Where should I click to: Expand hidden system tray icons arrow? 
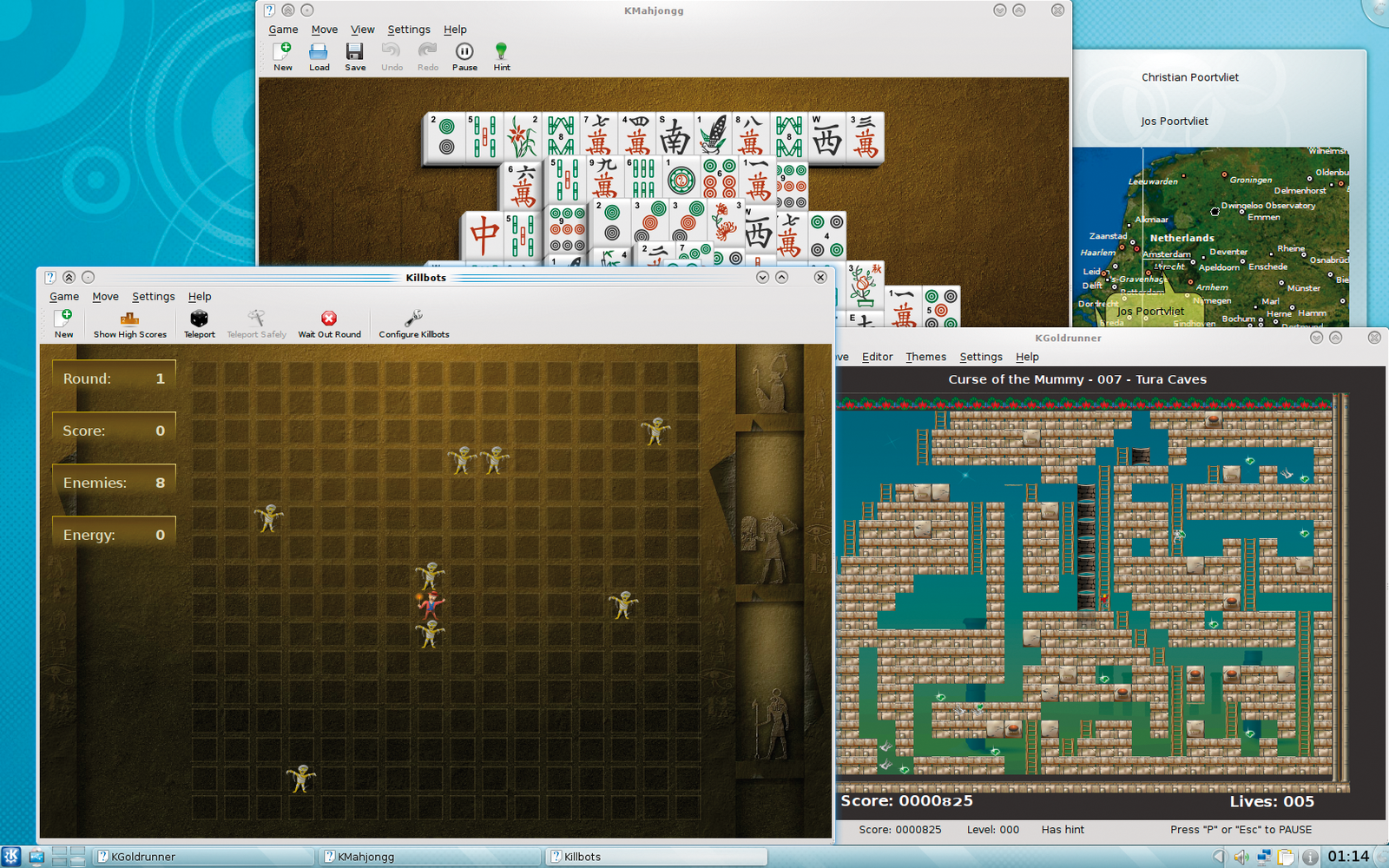tap(1219, 857)
